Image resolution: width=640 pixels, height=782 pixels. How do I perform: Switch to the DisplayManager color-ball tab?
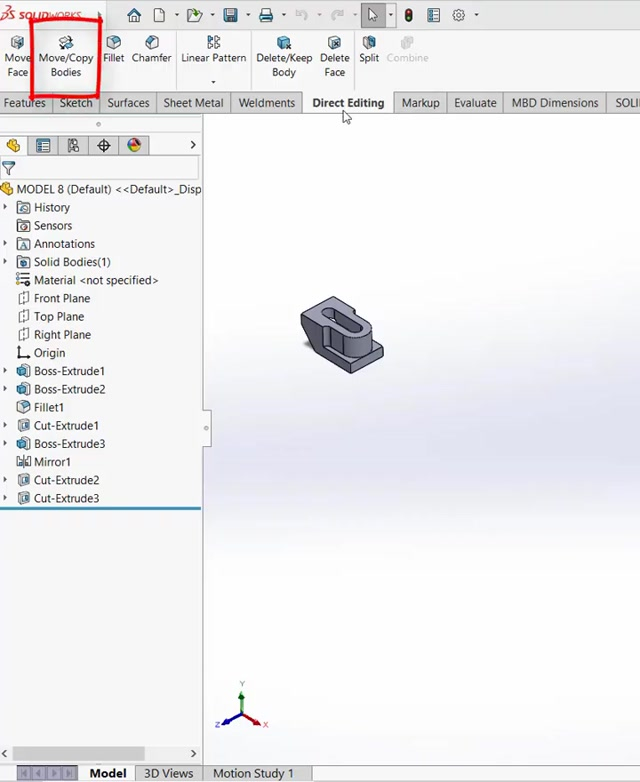[x=134, y=146]
